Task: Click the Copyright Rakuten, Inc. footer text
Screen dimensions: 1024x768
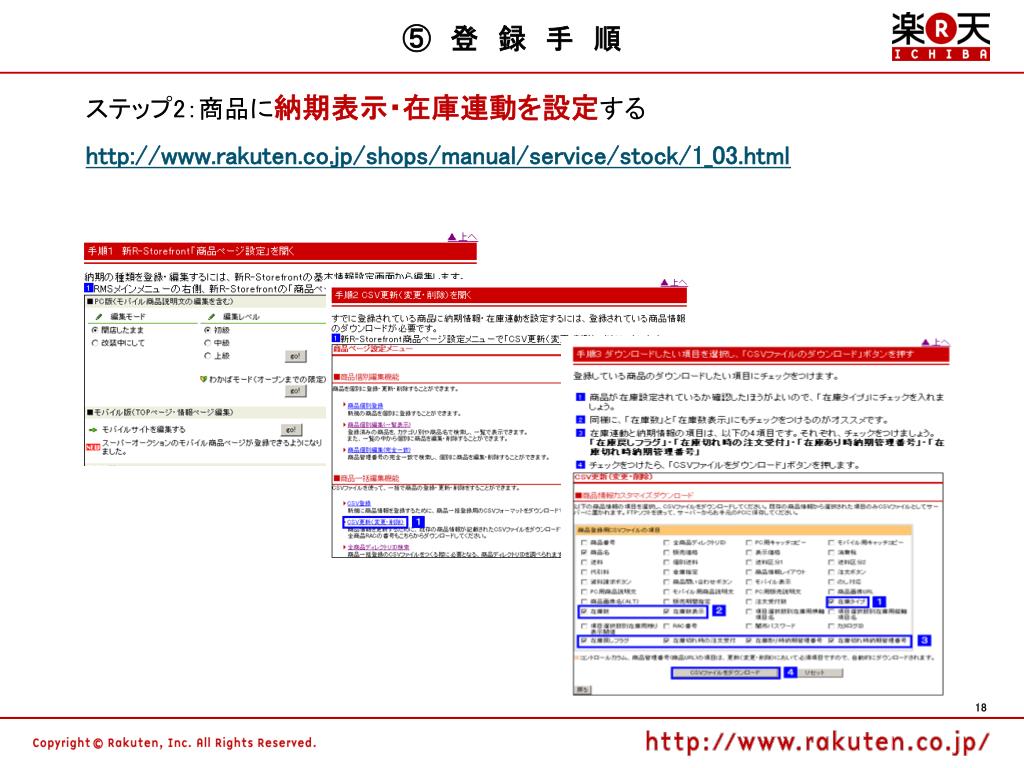Action: click(174, 743)
